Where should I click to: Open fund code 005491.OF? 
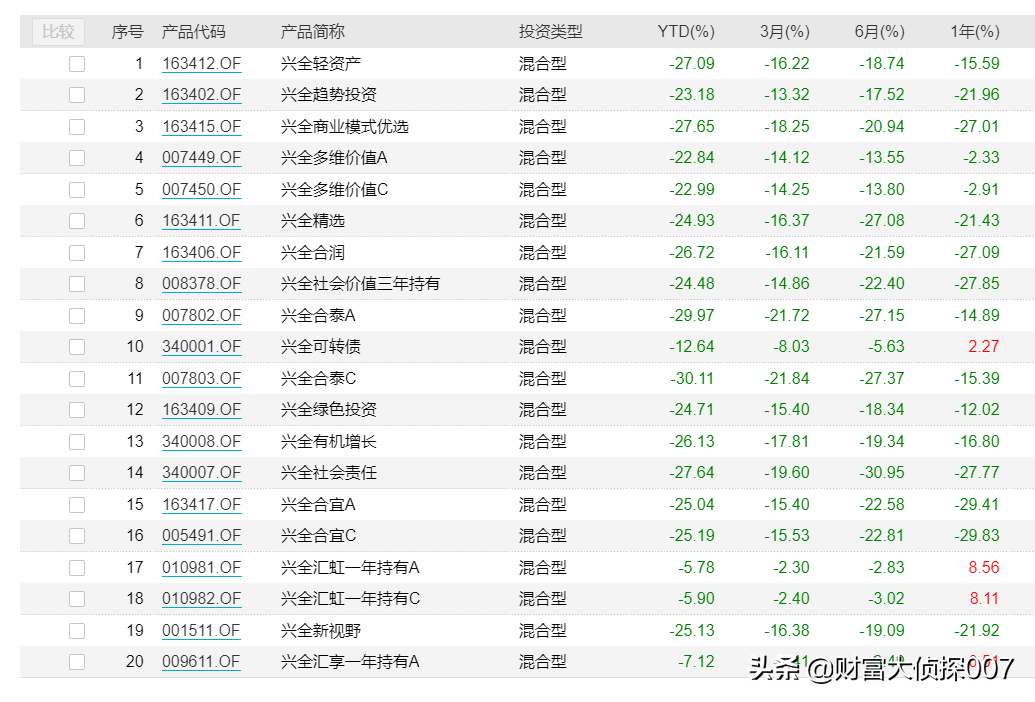click(x=201, y=536)
